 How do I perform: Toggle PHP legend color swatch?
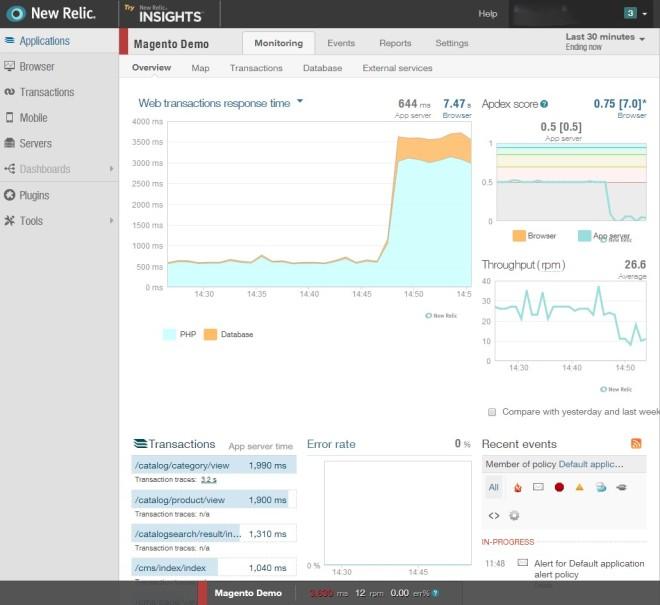coord(169,334)
